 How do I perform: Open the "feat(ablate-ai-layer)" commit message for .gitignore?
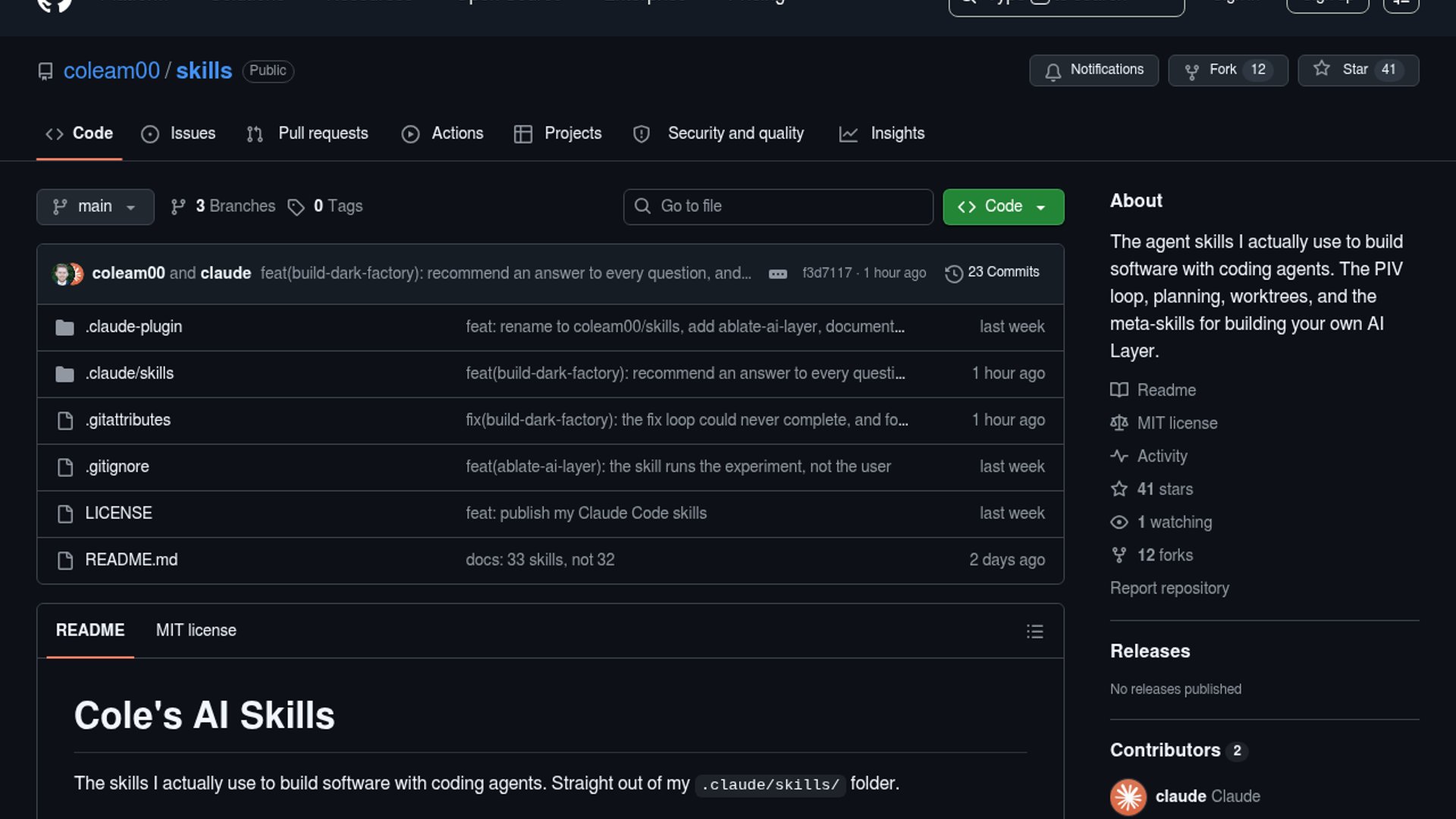[x=678, y=466]
